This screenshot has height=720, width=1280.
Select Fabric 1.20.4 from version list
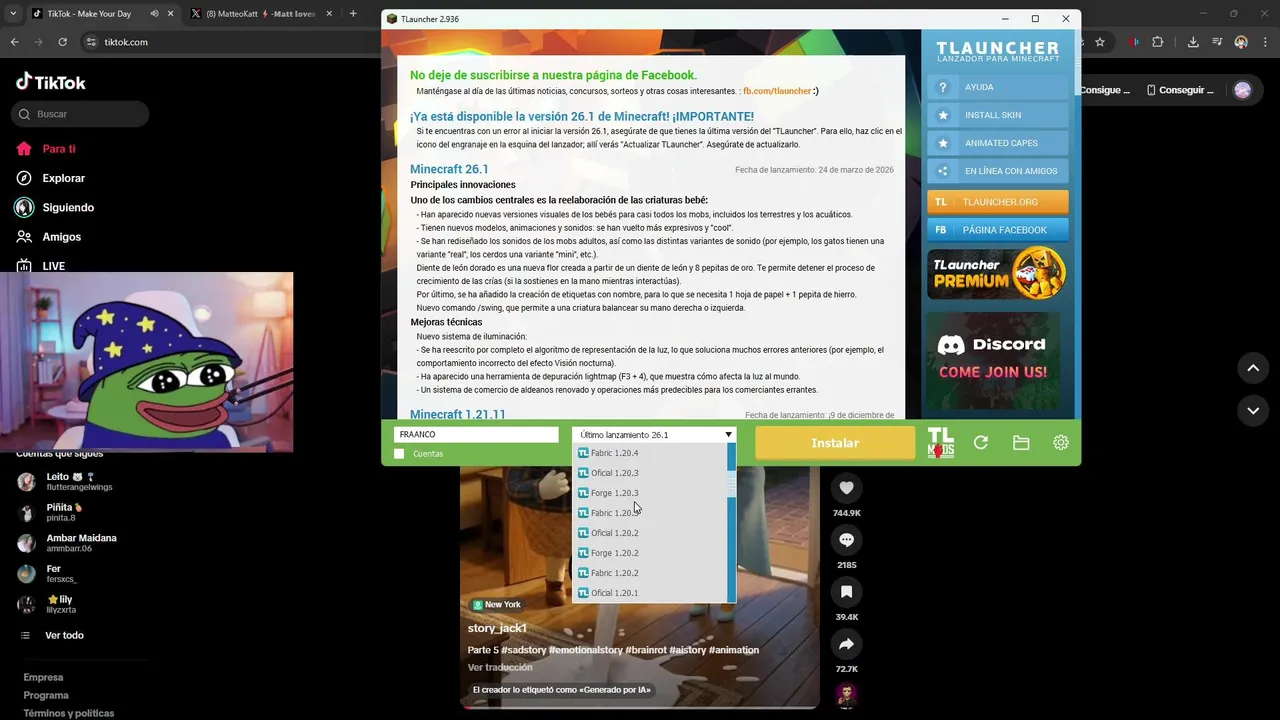[651, 453]
